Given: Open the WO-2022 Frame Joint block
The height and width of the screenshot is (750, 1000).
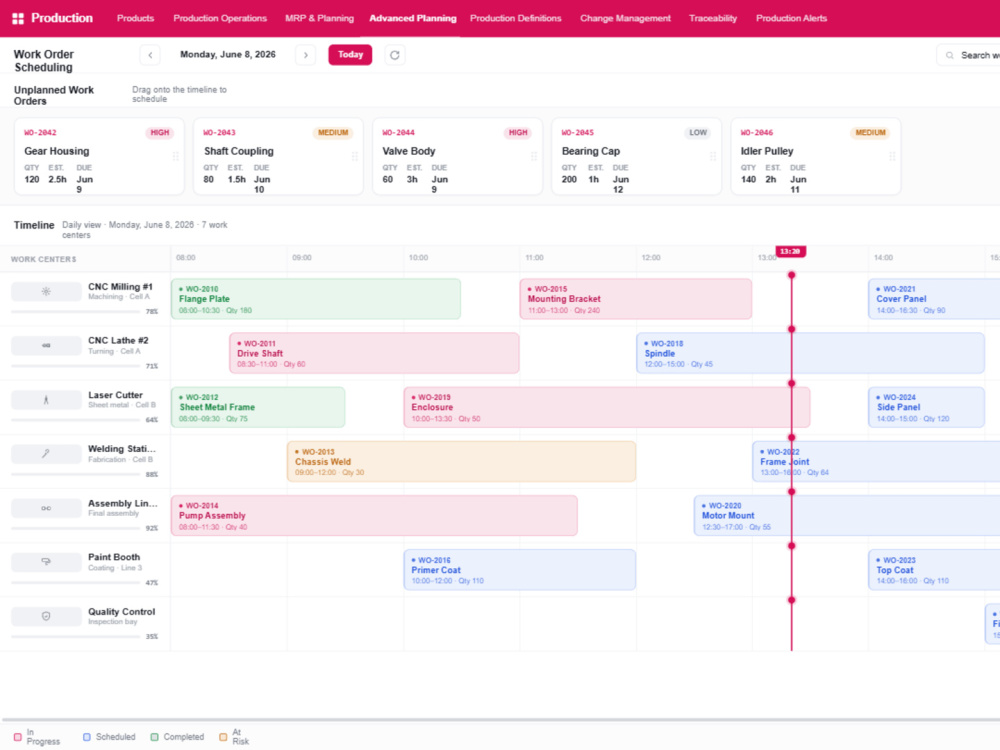Looking at the screenshot, I should coord(876,462).
